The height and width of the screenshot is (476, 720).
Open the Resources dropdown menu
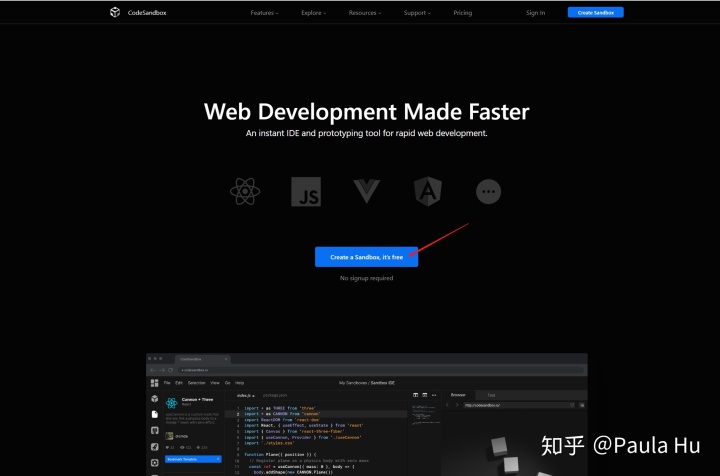(365, 13)
